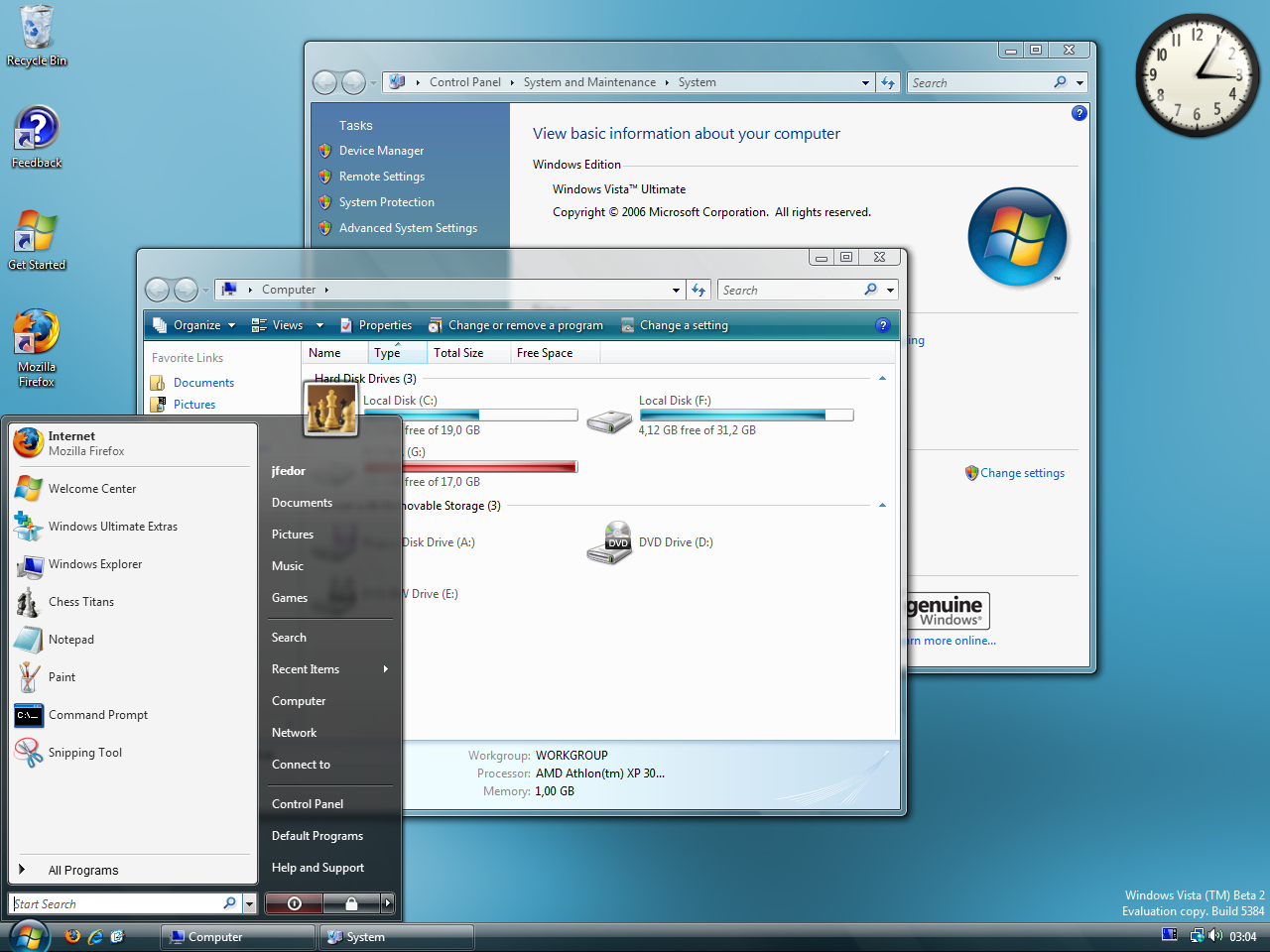Image resolution: width=1270 pixels, height=952 pixels.
Task: Click the help icon on the Computer window toolbar
Action: [x=884, y=325]
